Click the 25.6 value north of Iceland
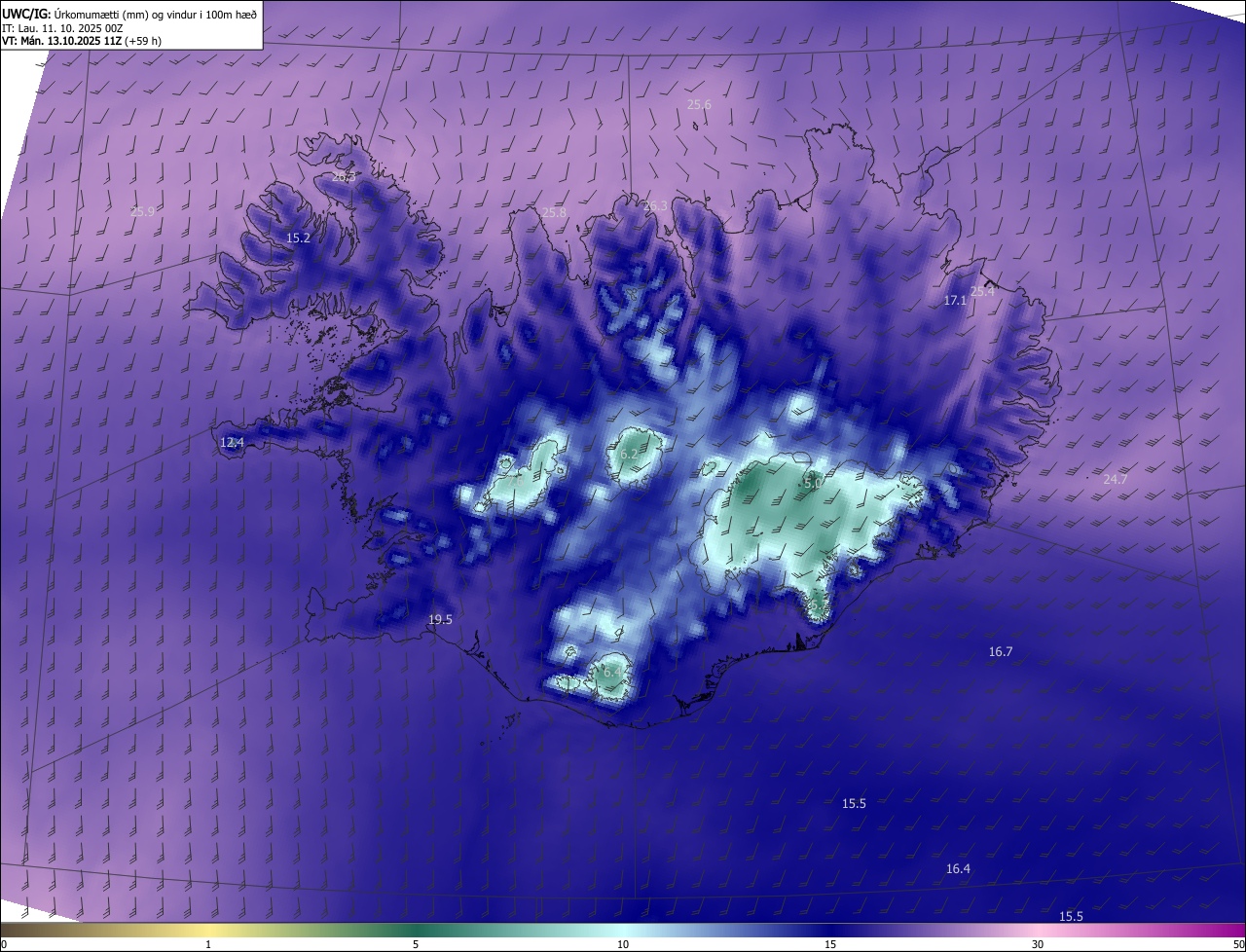Viewport: 1246px width, 952px height. [699, 104]
